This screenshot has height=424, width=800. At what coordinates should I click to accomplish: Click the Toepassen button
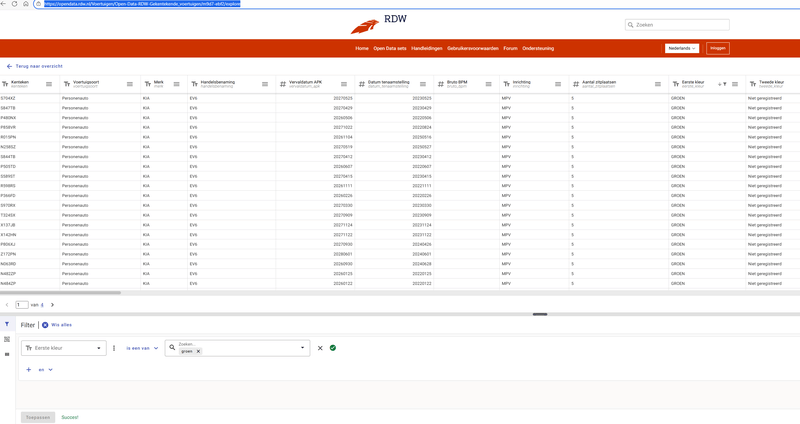coord(38,417)
